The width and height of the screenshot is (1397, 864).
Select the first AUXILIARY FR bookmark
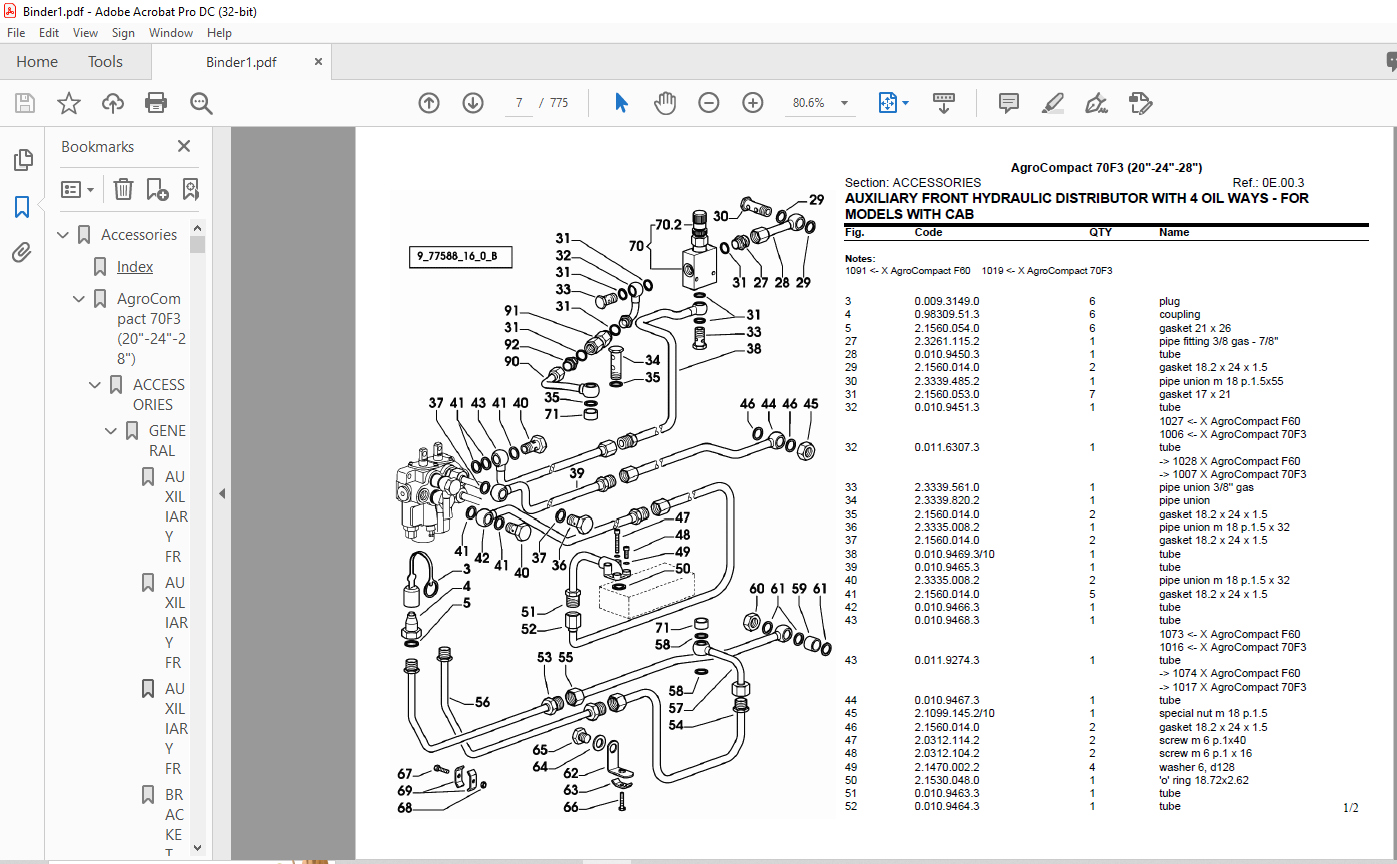[x=176, y=517]
